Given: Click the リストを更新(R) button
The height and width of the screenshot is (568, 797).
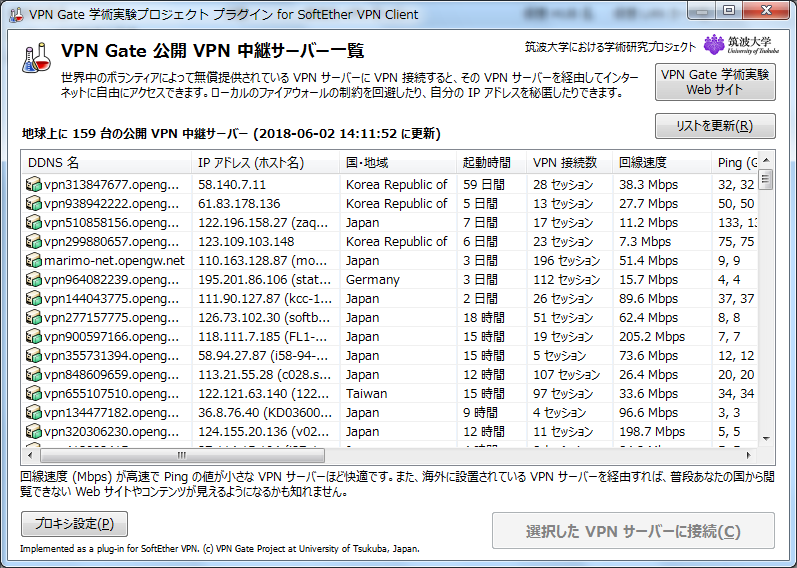Looking at the screenshot, I should tap(714, 126).
